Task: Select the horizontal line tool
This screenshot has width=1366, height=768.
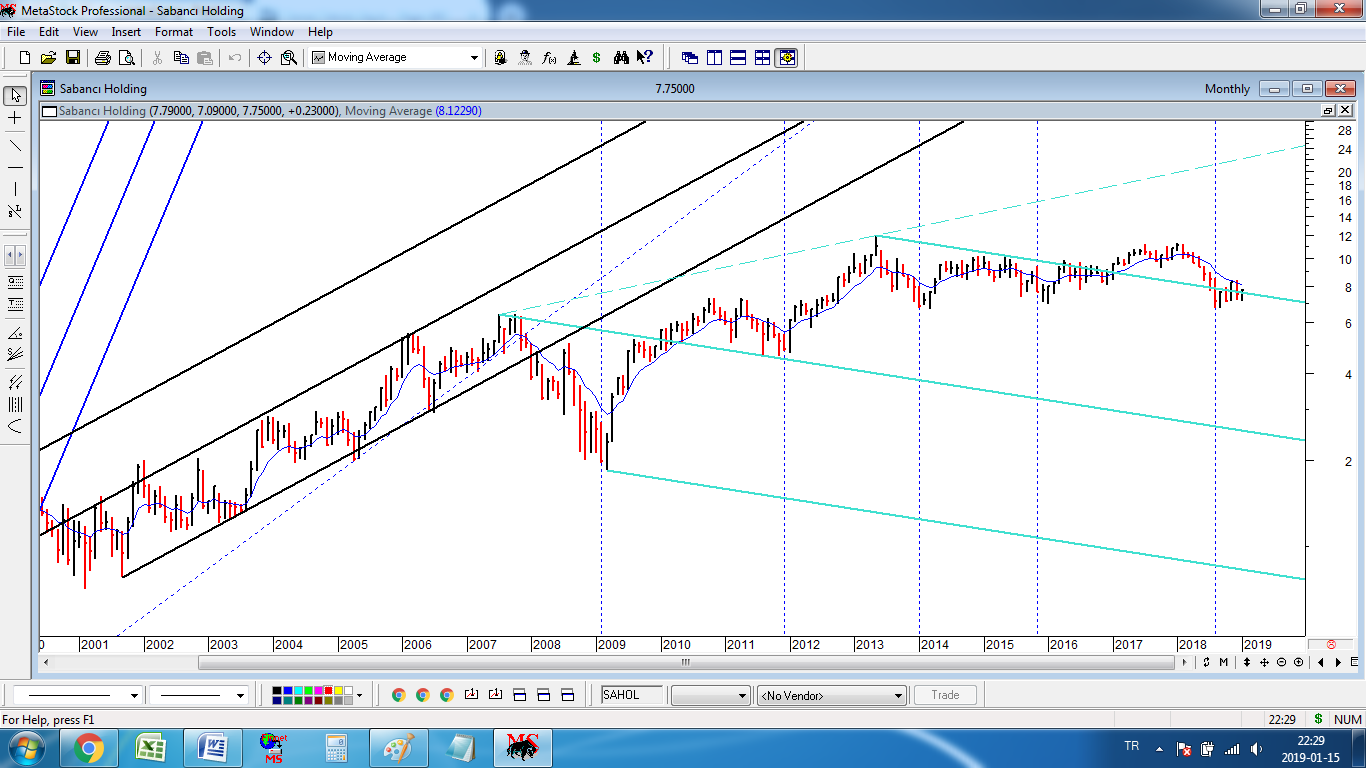Action: point(15,167)
